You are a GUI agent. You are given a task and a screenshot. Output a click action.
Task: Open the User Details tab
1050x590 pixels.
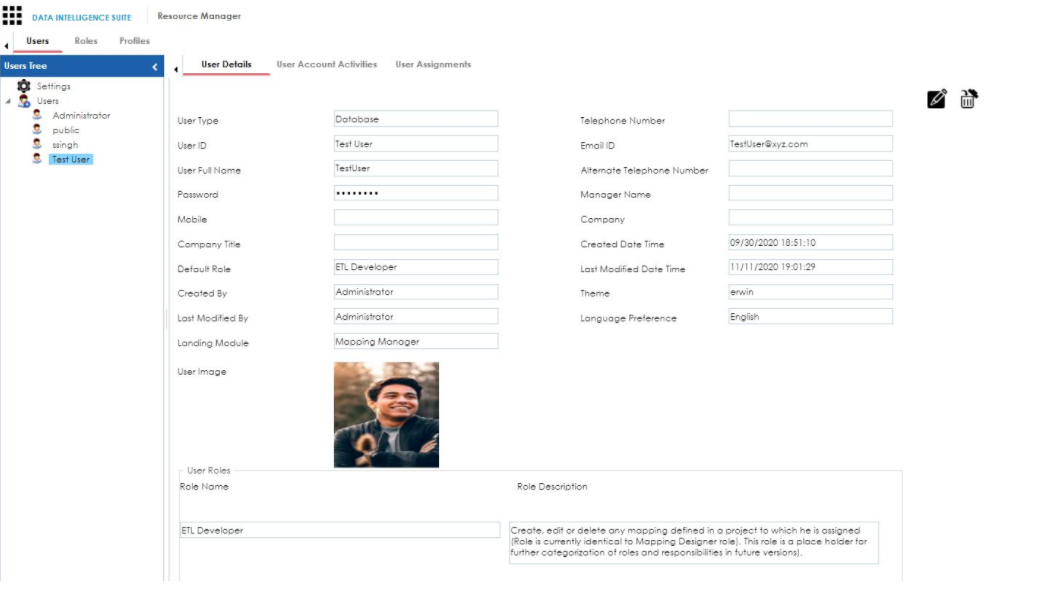[226, 64]
